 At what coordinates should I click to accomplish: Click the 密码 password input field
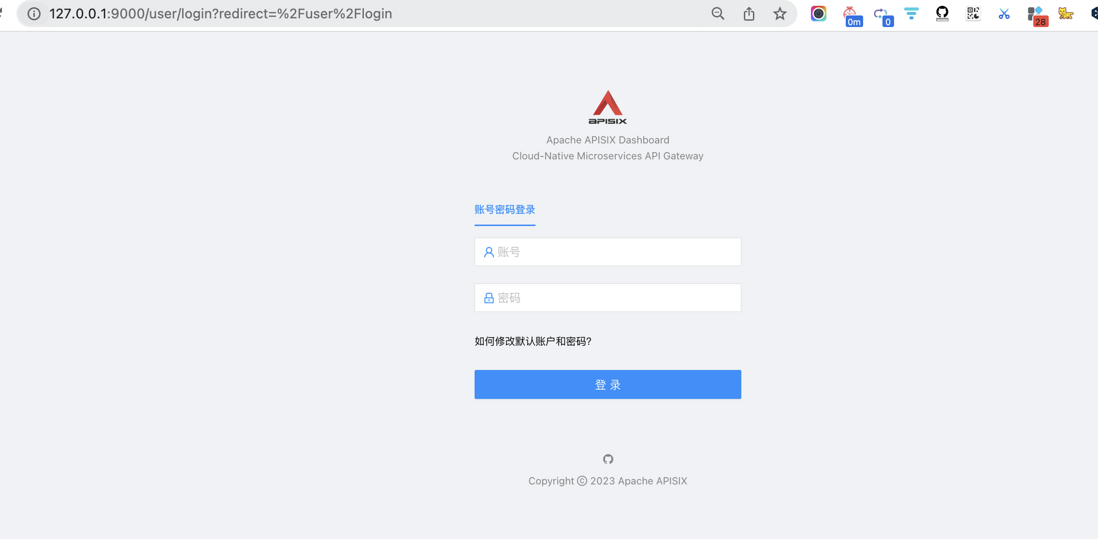tap(608, 298)
